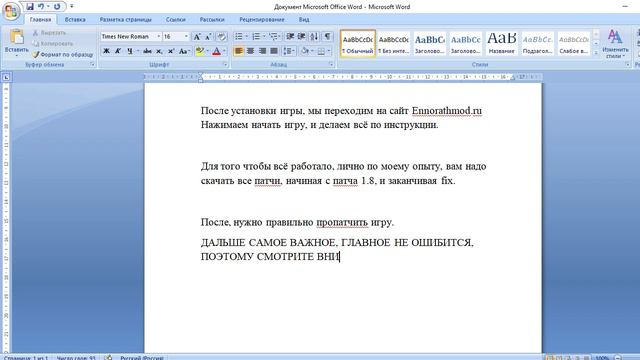Center align the text
This screenshot has width=640, height=360.
point(251,51)
